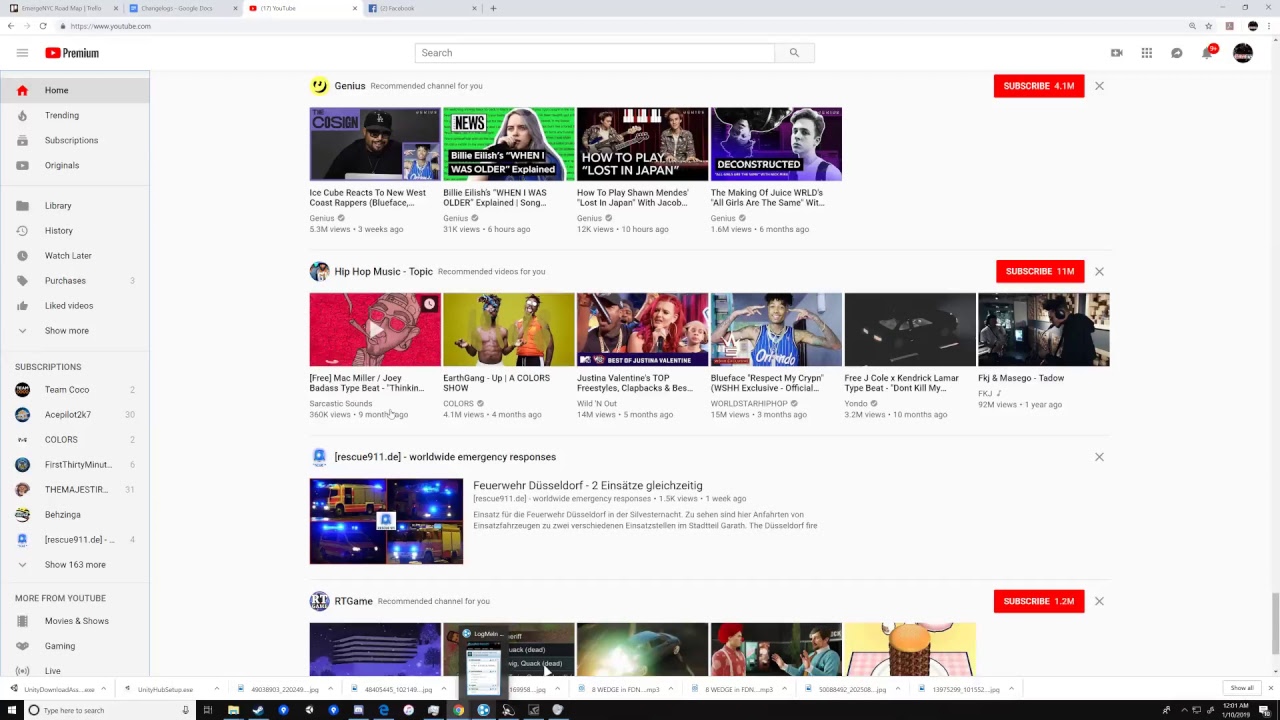The image size is (1280, 720).
Task: Open Chrome's three-dot menu
Action: (1269, 26)
